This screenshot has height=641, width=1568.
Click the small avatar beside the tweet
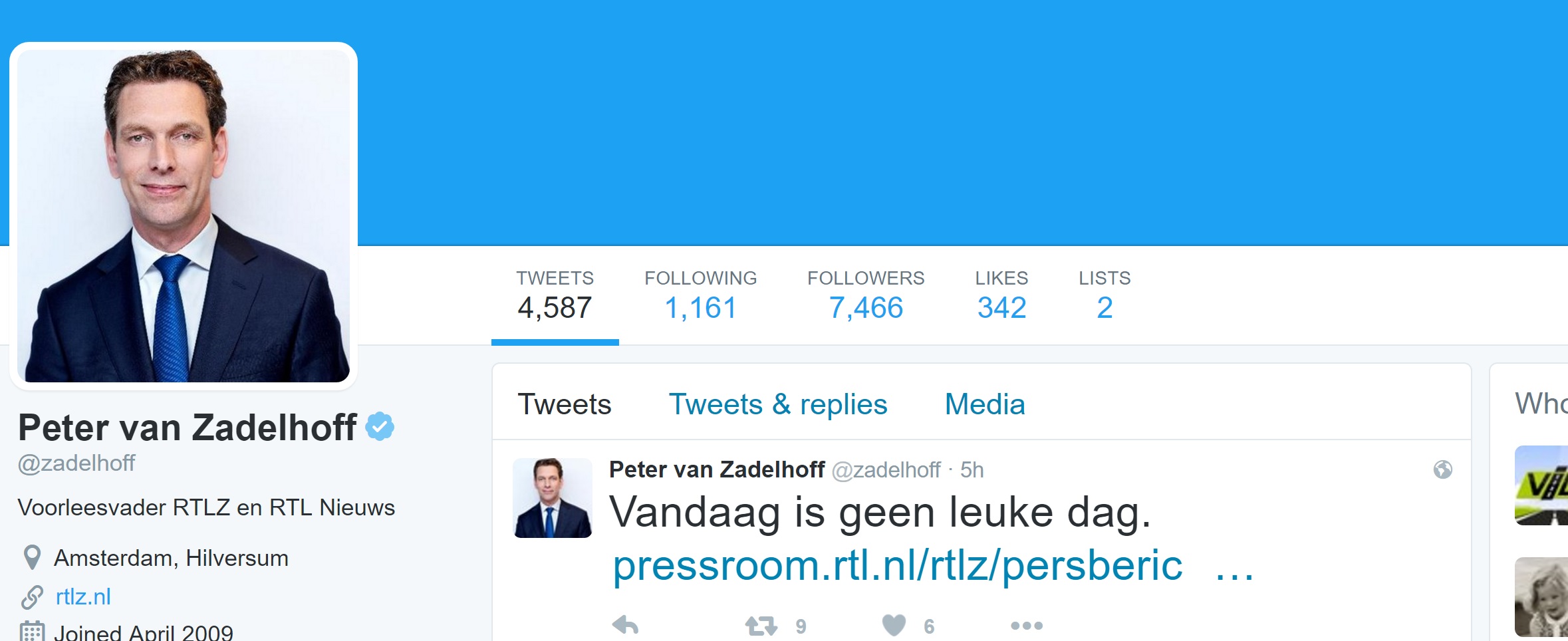pos(553,497)
